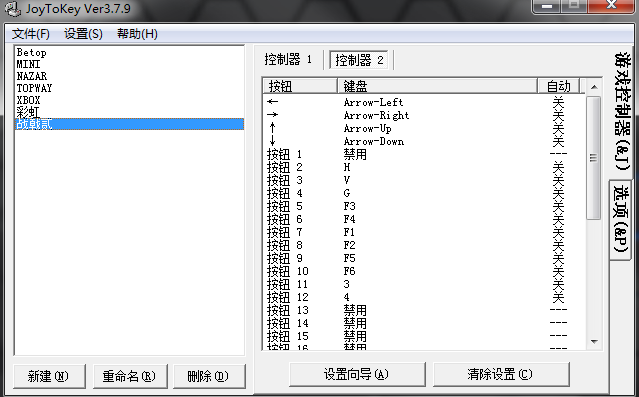Click the 新建(N) button
639x397 pixels.
(x=49, y=376)
